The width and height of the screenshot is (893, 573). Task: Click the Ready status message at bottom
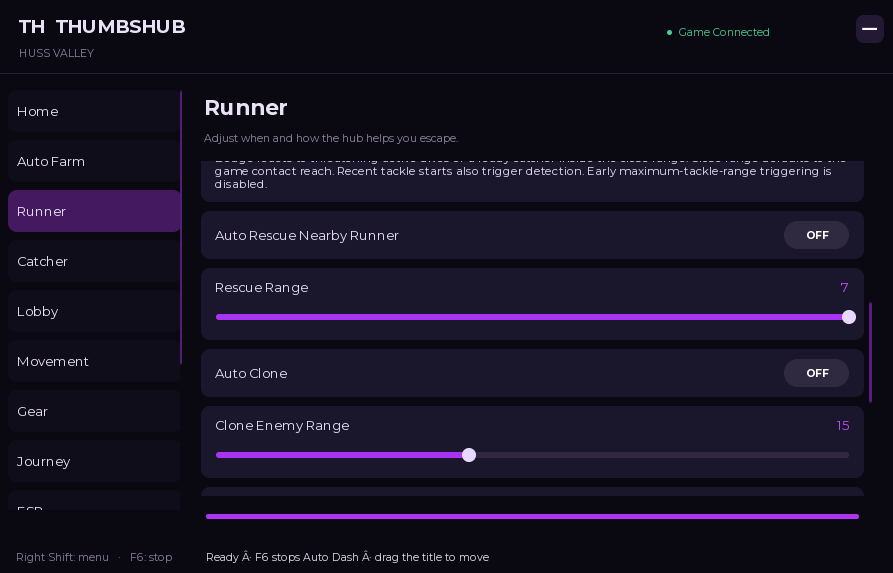(x=347, y=557)
